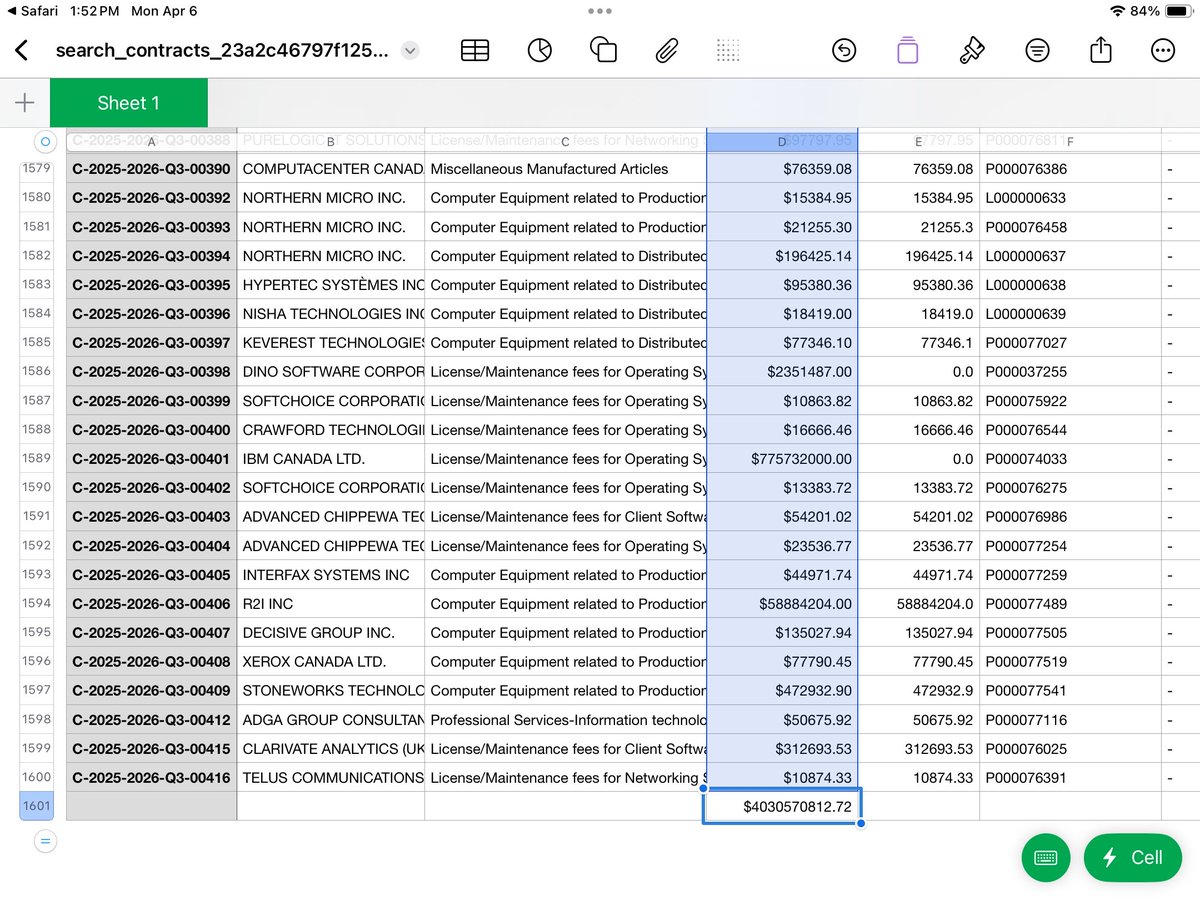Select cell L000000633
1200x900 pixels.
point(1070,198)
